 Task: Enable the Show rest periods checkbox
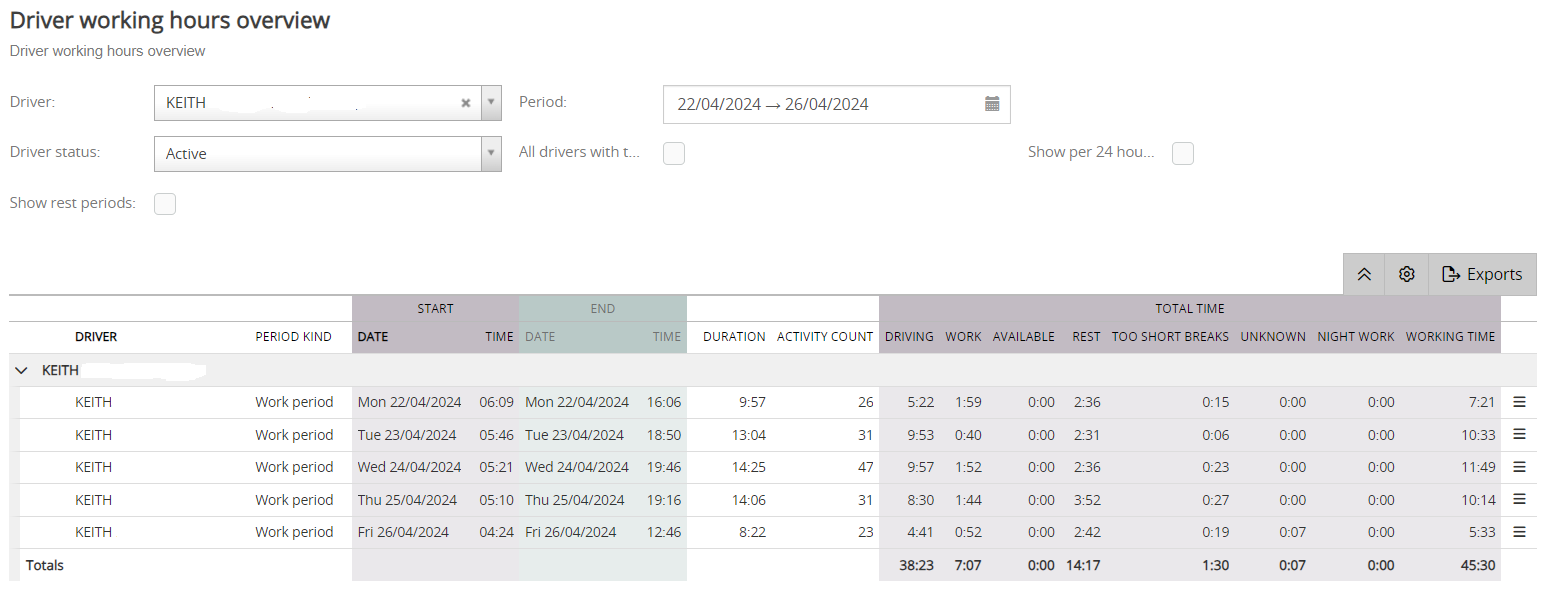(165, 204)
